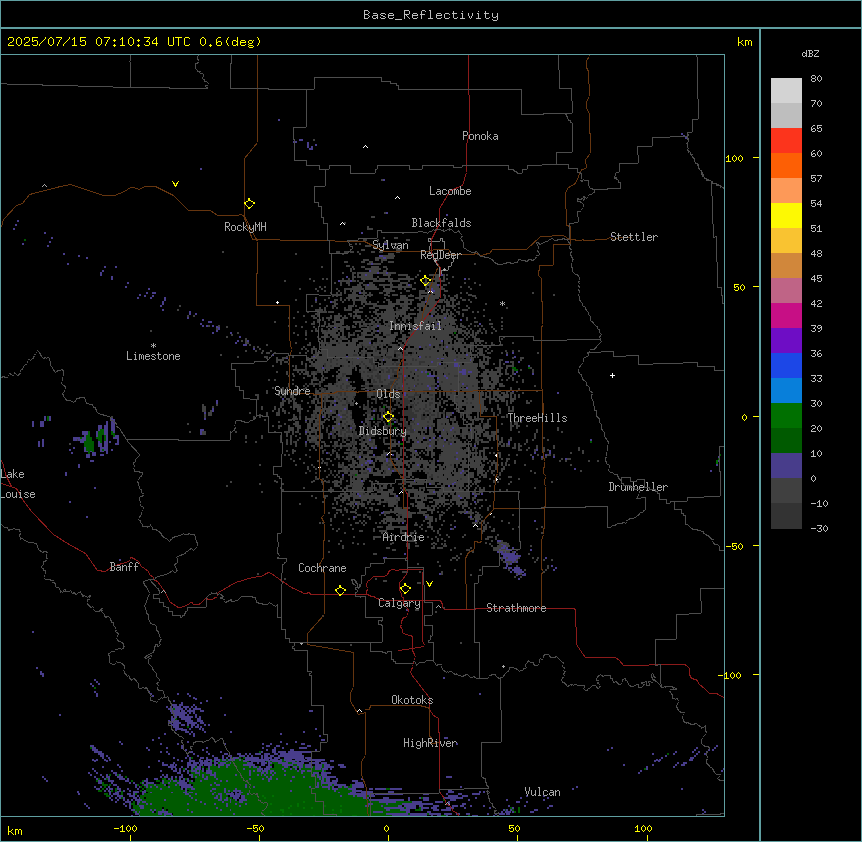This screenshot has width=862, height=842.
Task: Click the RockyMH town label
Action: tap(245, 227)
